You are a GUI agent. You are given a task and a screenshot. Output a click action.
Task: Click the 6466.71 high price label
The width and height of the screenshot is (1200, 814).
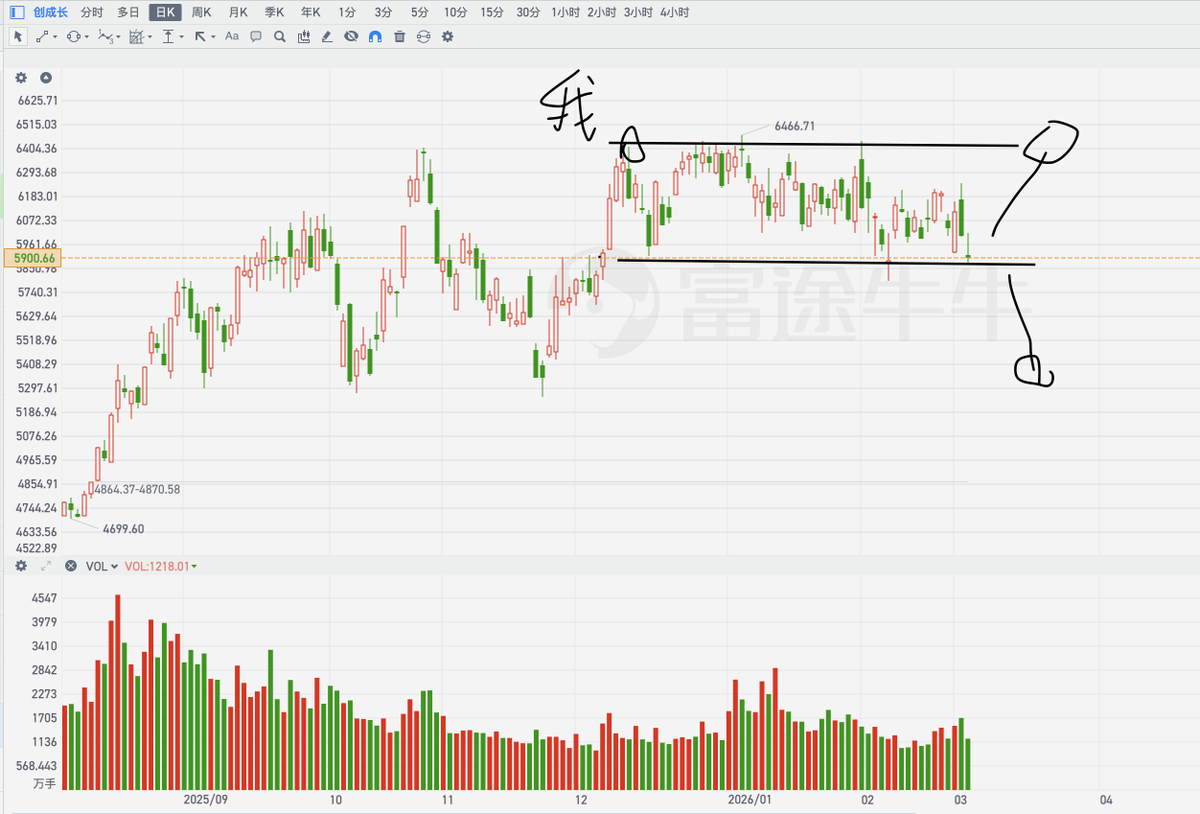795,127
